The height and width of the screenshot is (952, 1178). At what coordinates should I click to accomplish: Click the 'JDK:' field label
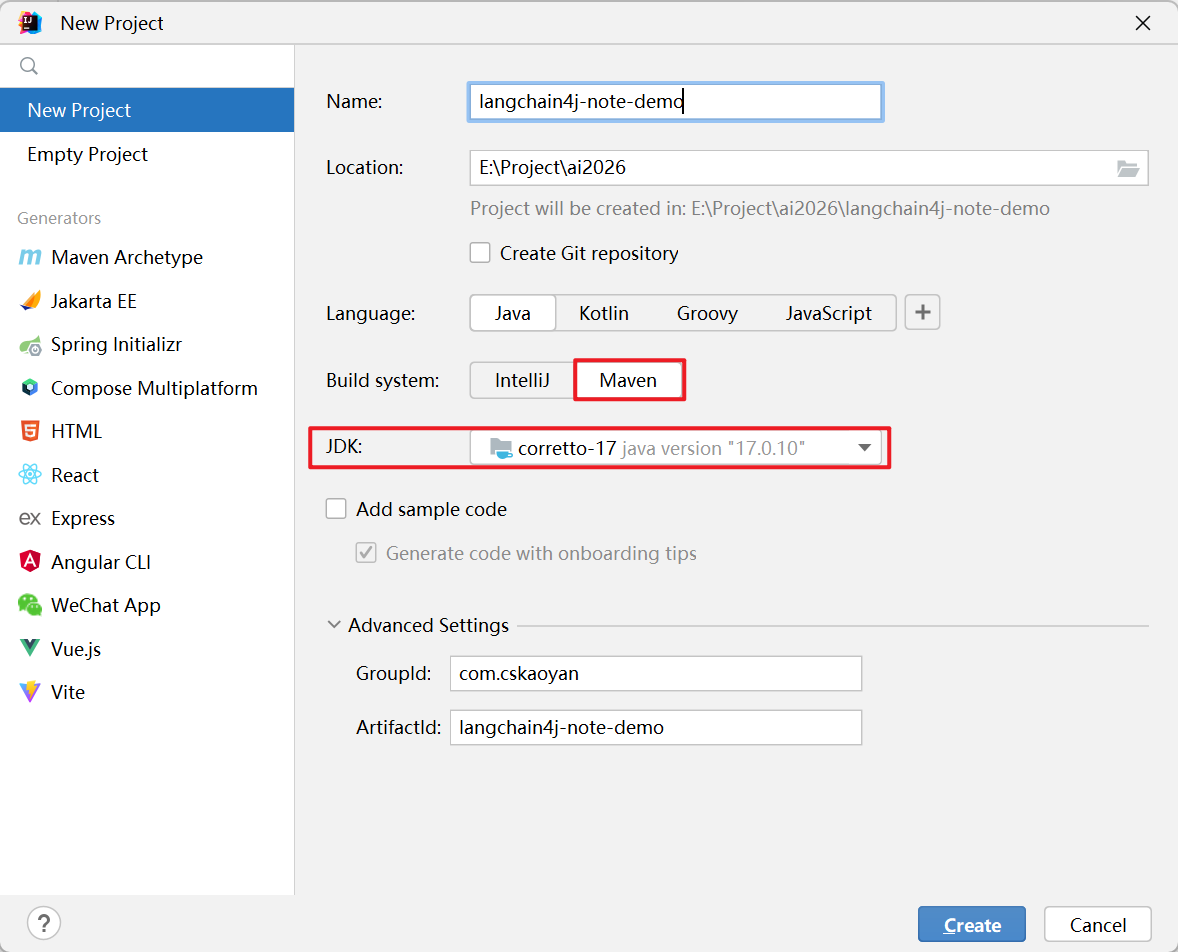(x=344, y=446)
